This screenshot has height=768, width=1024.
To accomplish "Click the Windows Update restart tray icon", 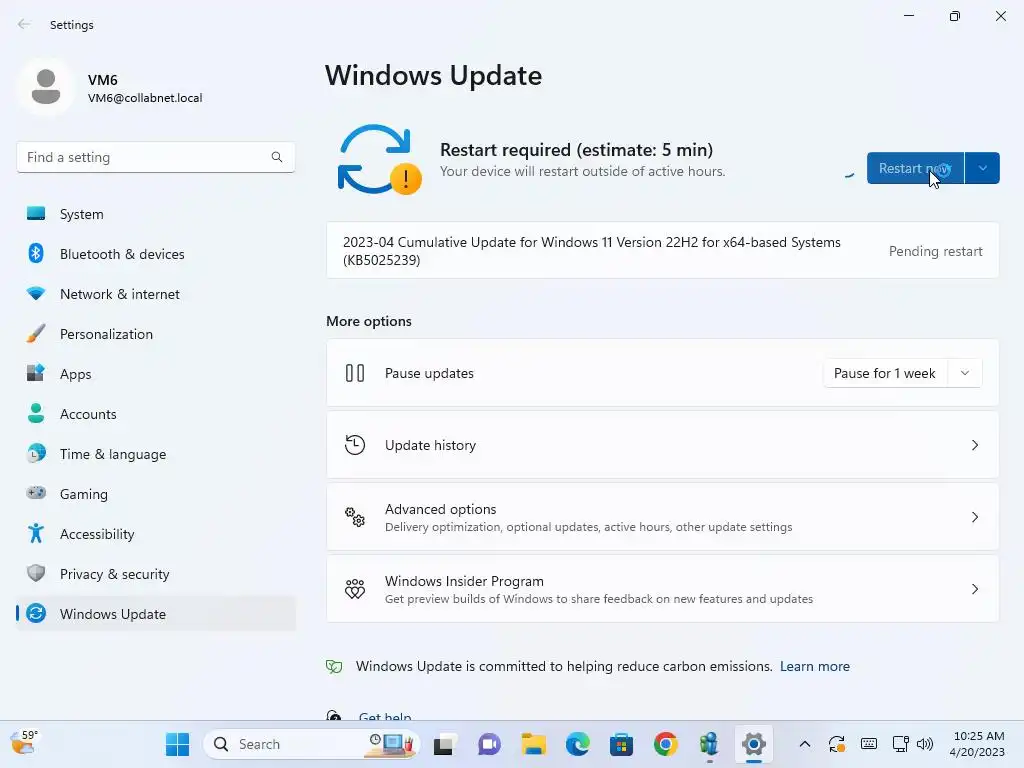I will [x=837, y=744].
